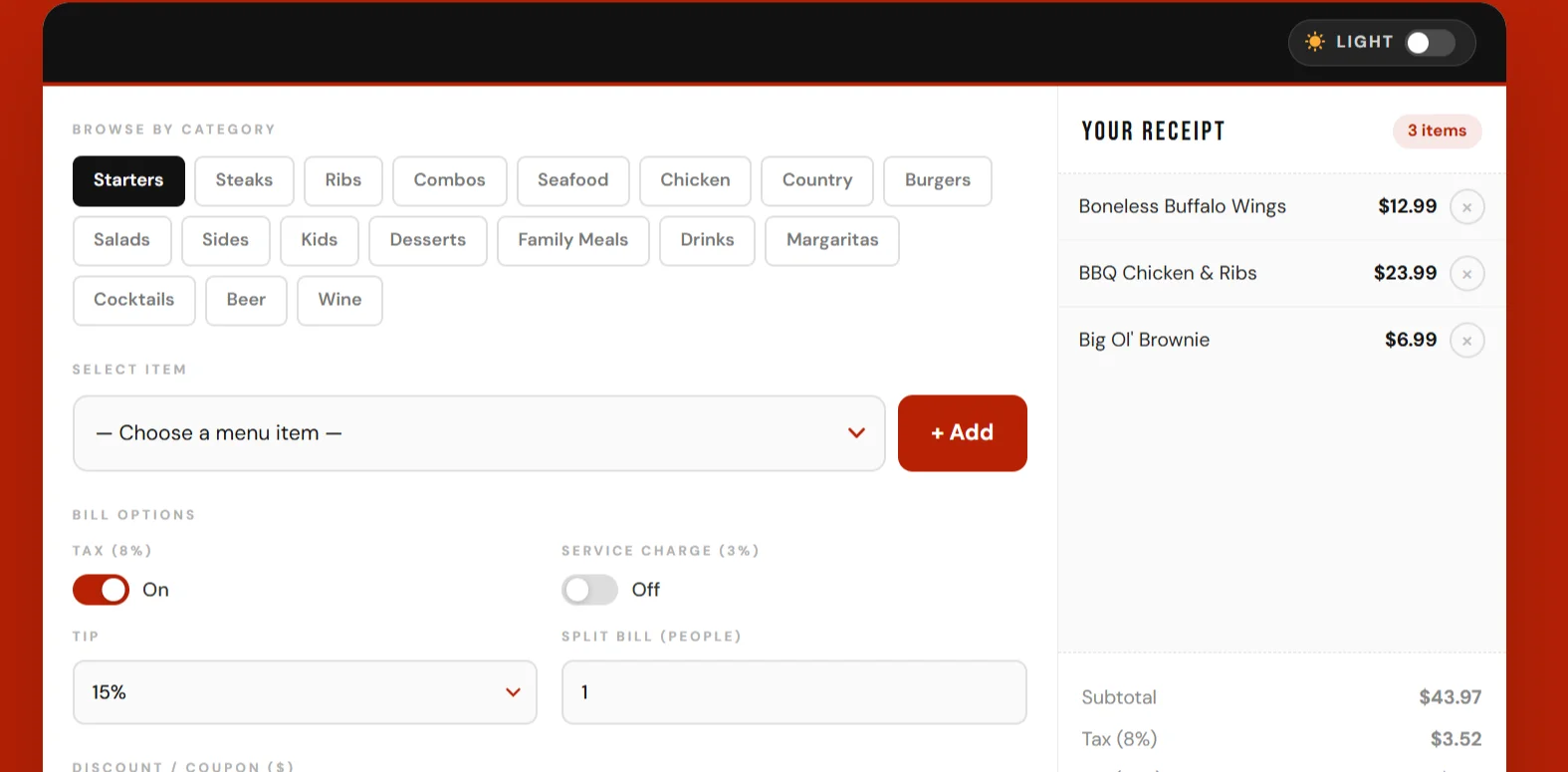Select the Desserts category
The image size is (1568, 772).
point(427,241)
